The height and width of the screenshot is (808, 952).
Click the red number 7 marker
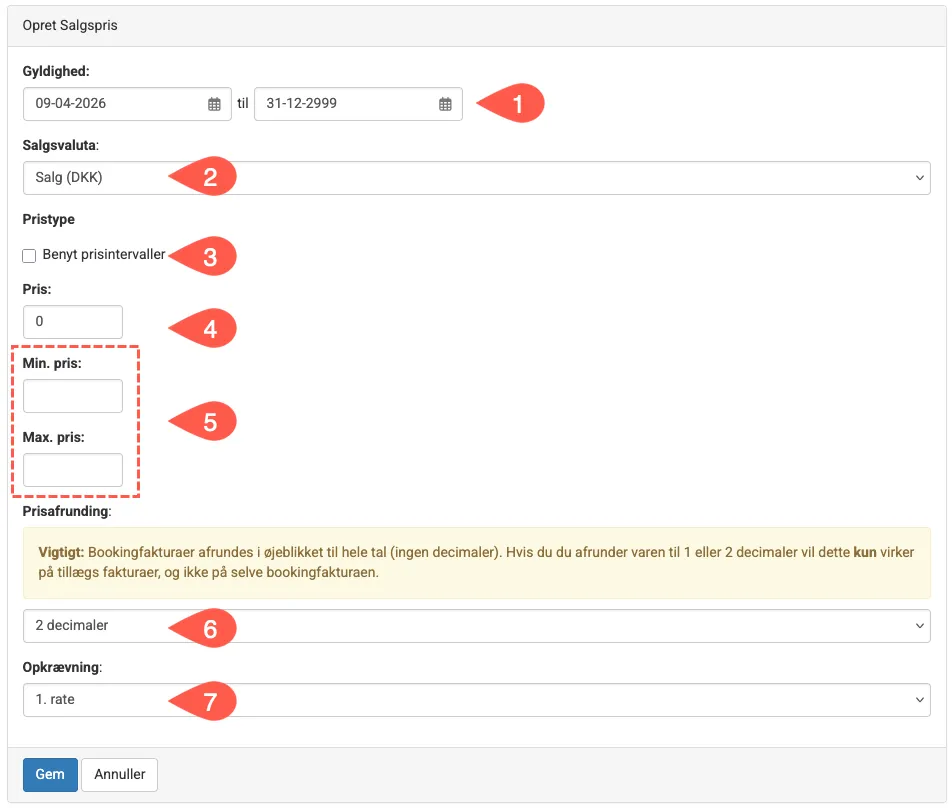point(207,701)
